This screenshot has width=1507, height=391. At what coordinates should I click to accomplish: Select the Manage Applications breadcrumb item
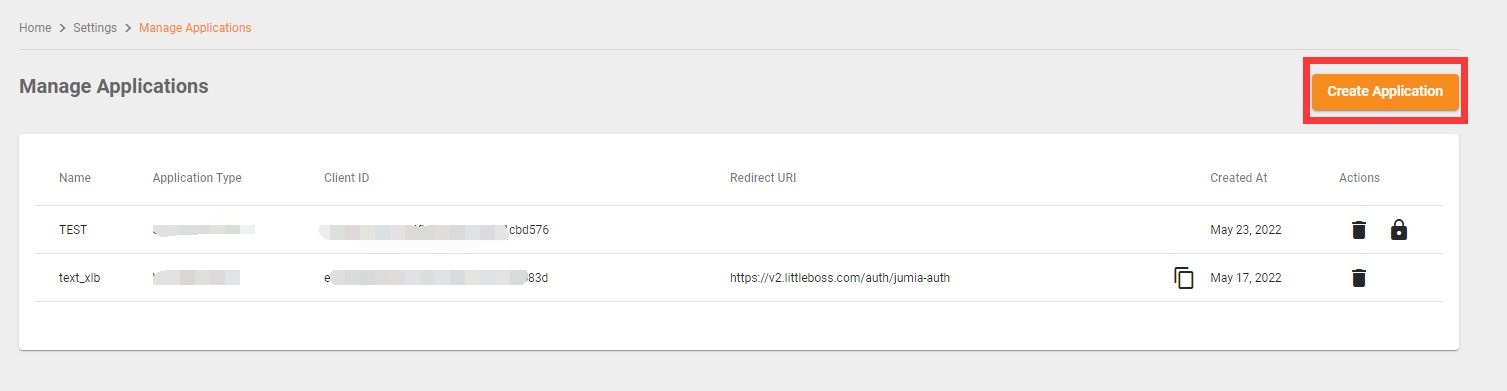point(195,28)
